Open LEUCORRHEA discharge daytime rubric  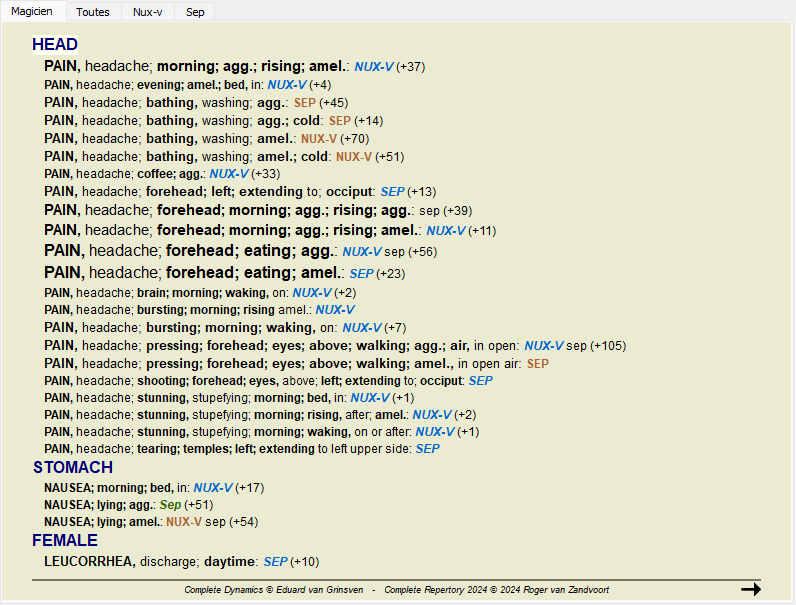pos(150,562)
